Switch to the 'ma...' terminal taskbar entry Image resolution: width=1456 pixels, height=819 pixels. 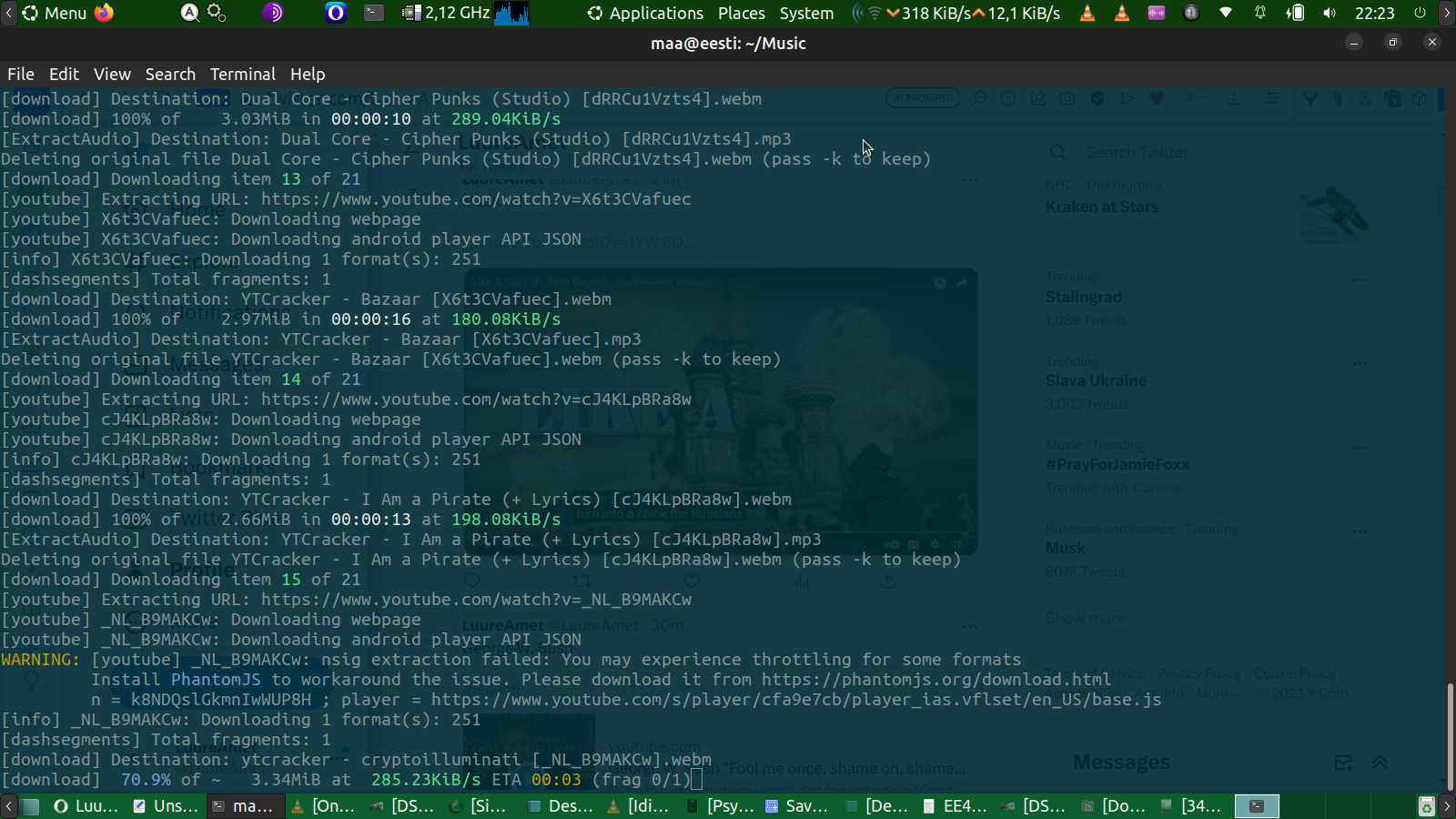[x=244, y=806]
